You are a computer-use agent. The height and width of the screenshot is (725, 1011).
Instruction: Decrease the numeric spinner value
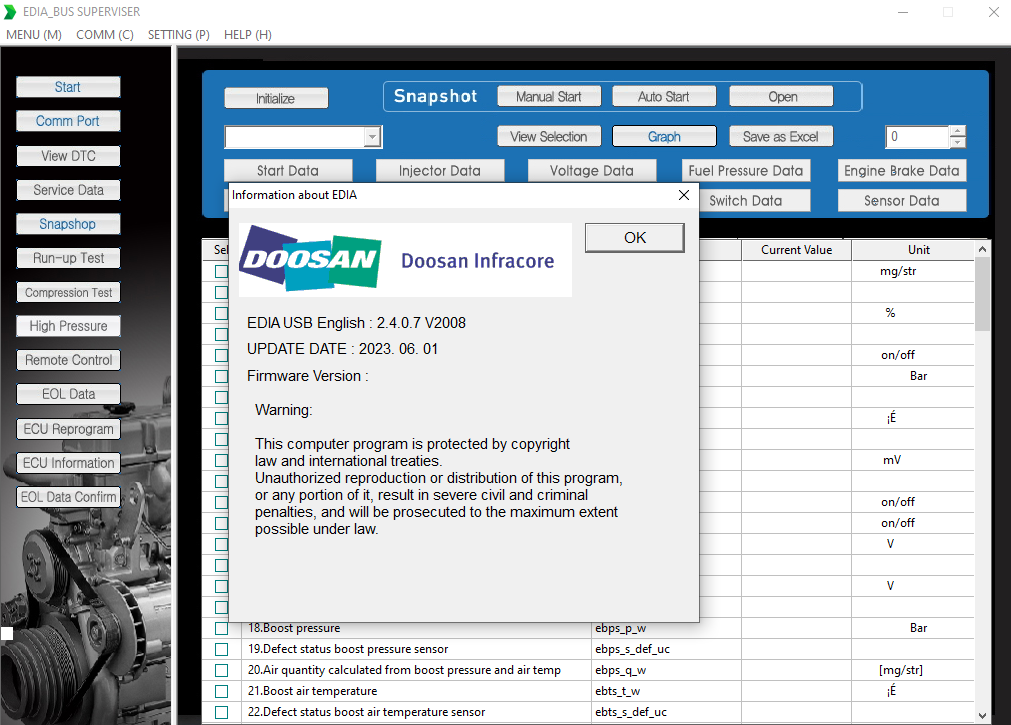957,143
